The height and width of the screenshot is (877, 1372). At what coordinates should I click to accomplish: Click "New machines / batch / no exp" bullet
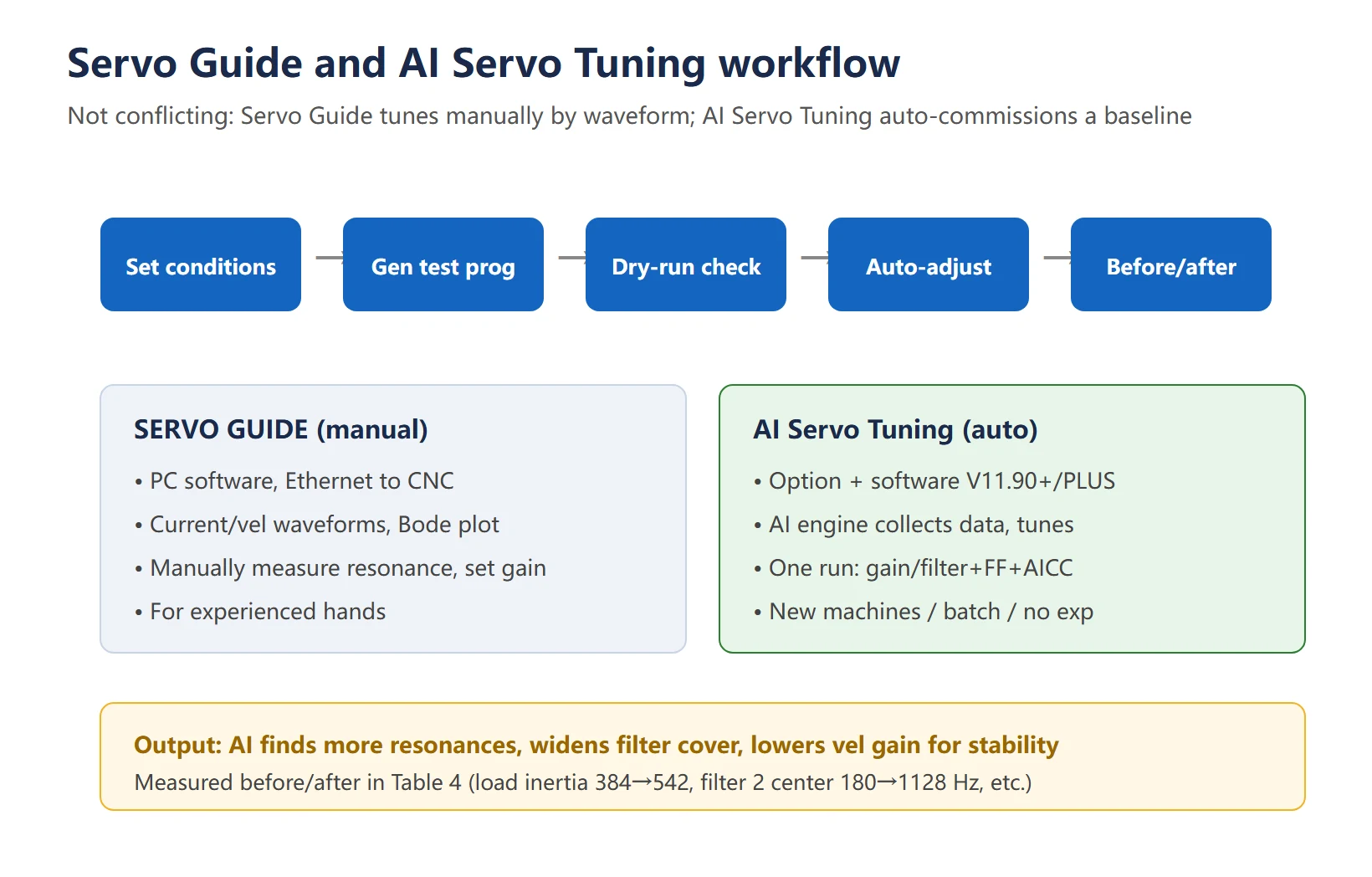(x=923, y=611)
